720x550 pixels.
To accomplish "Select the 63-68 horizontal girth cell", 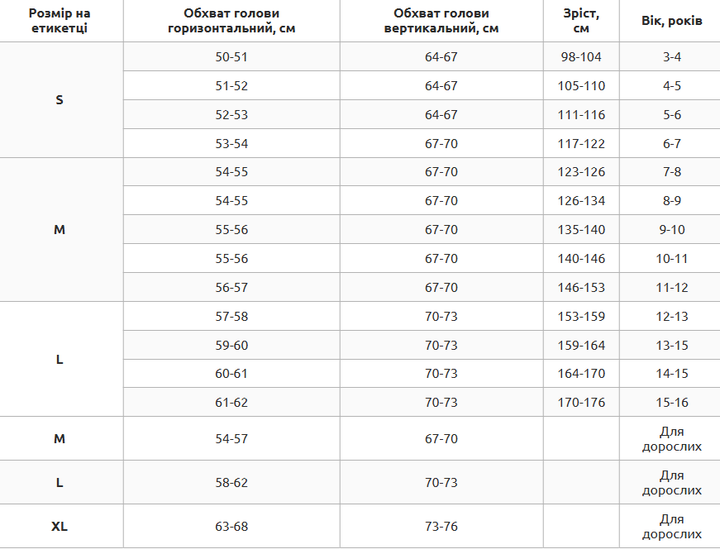I will (231, 526).
